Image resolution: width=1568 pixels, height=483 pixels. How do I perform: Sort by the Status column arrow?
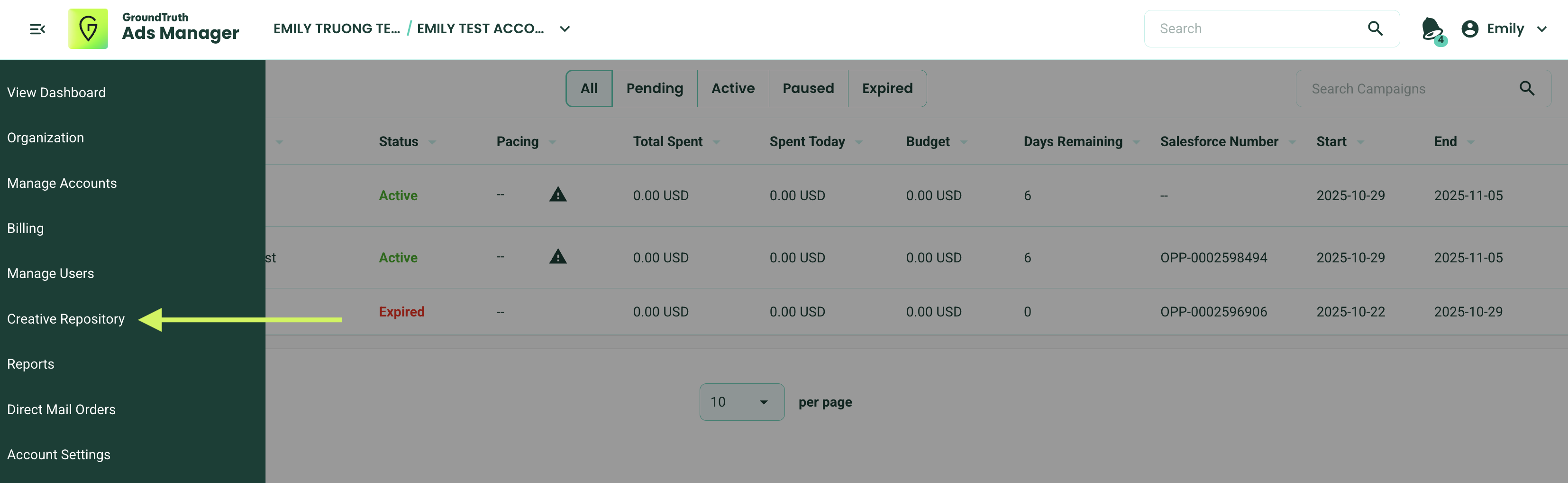tap(432, 142)
